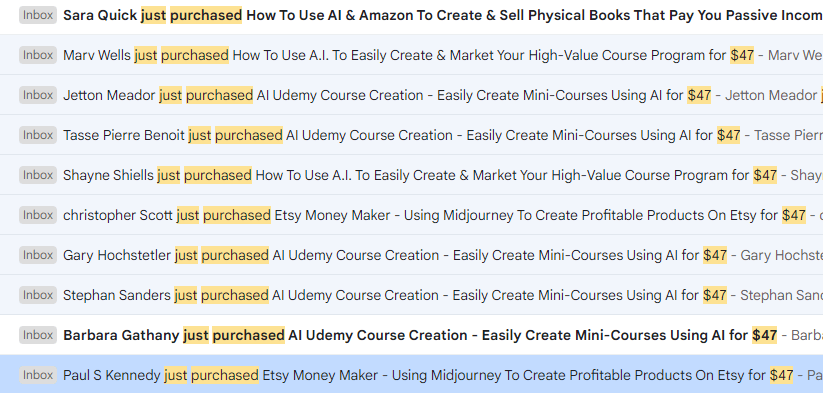Image resolution: width=823 pixels, height=393 pixels.
Task: Click the Inbox label on Barbara Gathany's row
Action: (x=38, y=335)
